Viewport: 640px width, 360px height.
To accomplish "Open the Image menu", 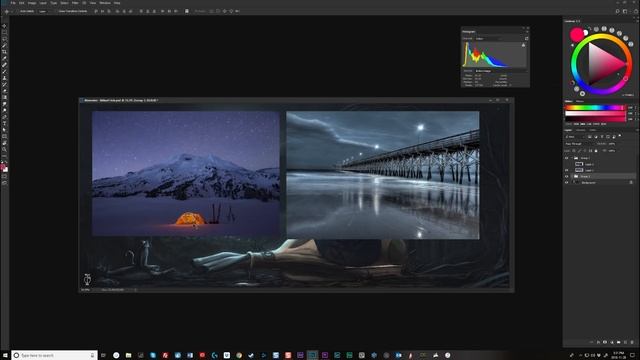I will [x=32, y=3].
